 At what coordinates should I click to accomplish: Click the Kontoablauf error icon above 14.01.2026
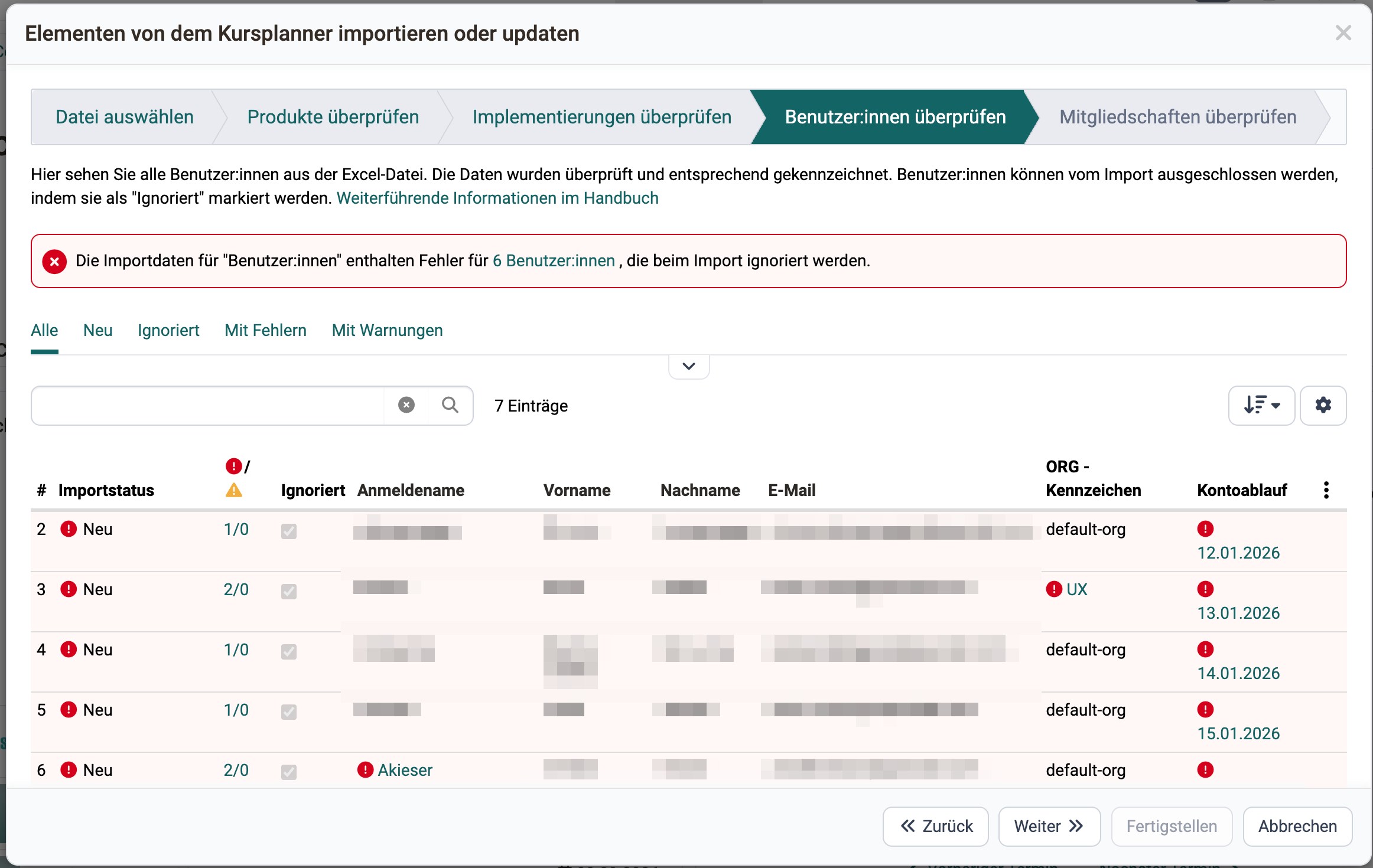[1205, 650]
